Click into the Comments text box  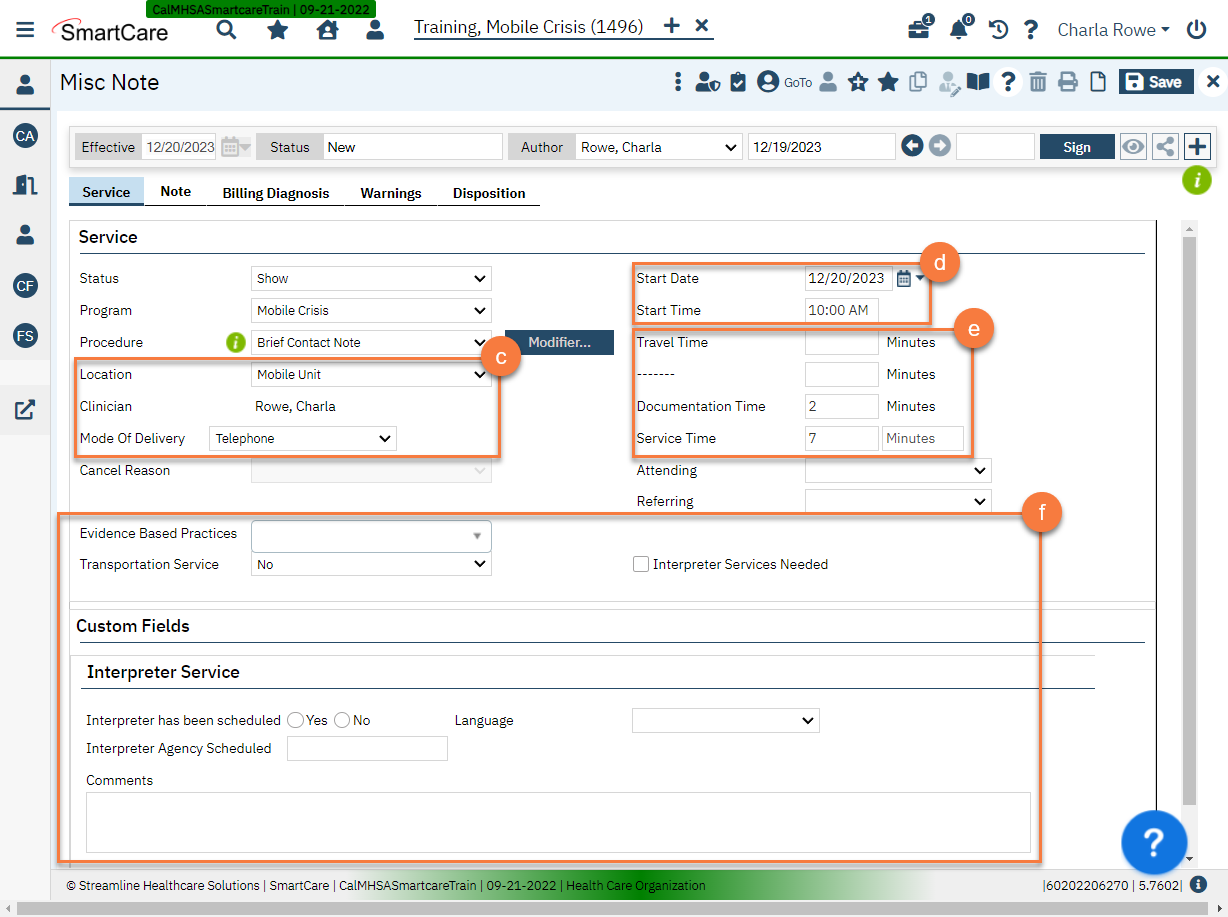558,822
